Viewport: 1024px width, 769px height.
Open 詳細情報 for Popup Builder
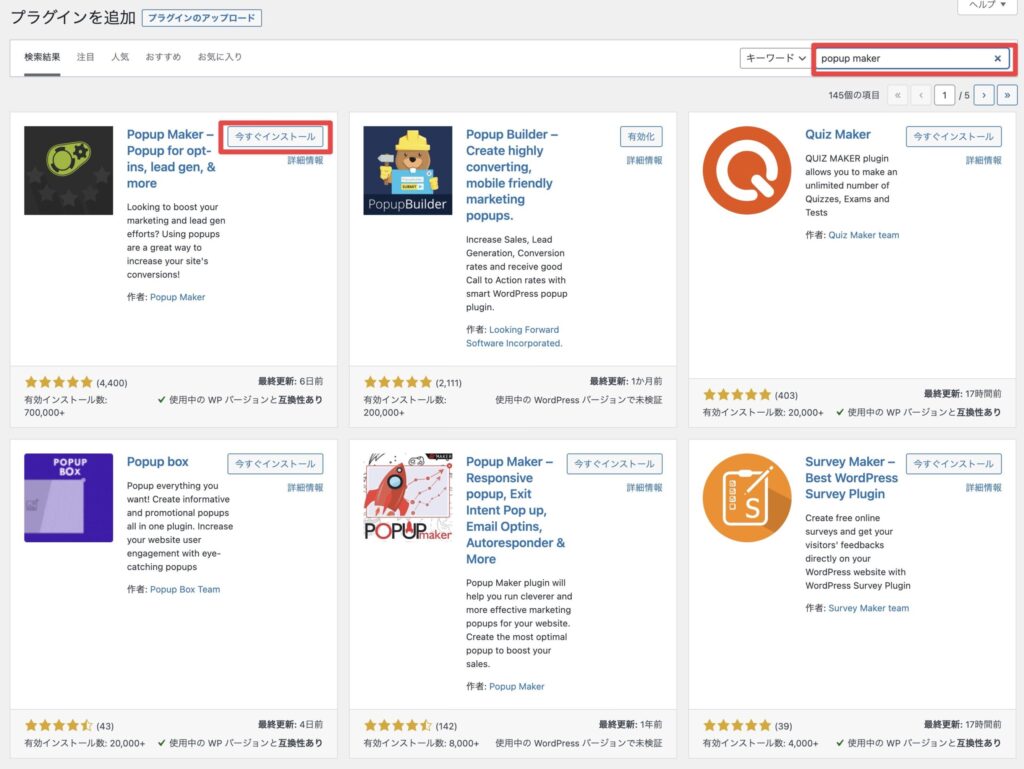pos(644,161)
